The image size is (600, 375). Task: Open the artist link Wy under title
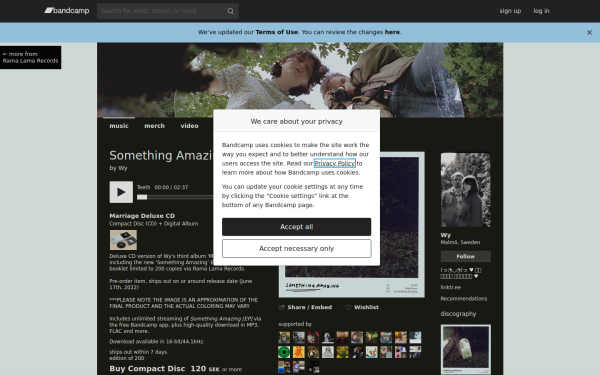click(x=122, y=168)
